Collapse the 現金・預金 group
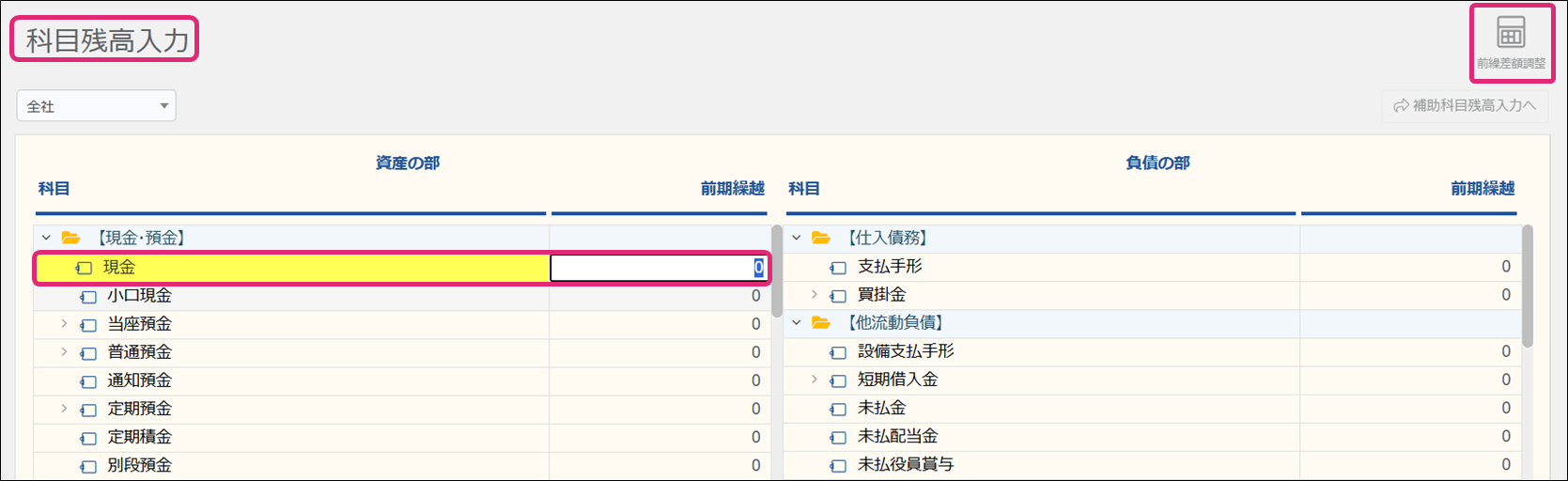 coord(46,238)
